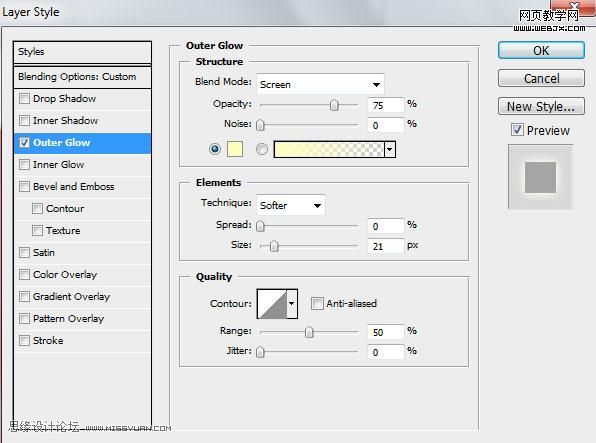Enable the Inner Glow checkbox
Screen dimensions: 596x443
[24, 165]
